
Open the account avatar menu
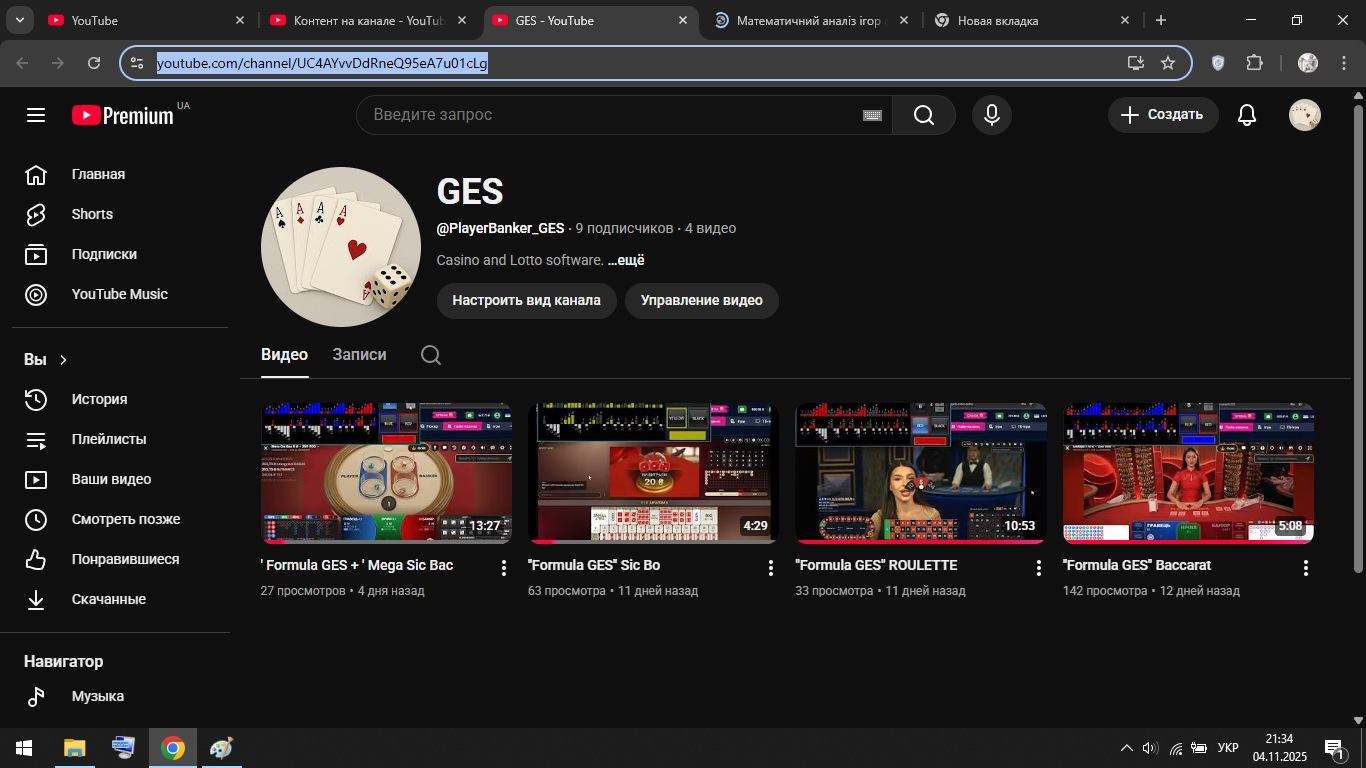pyautogui.click(x=1304, y=115)
